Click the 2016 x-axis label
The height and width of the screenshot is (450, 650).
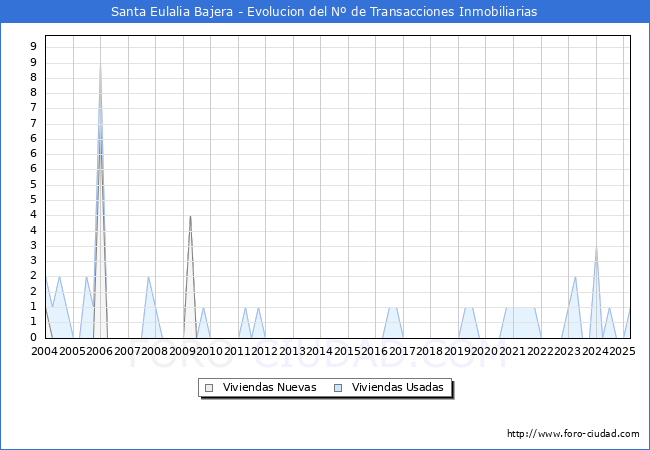(x=374, y=351)
